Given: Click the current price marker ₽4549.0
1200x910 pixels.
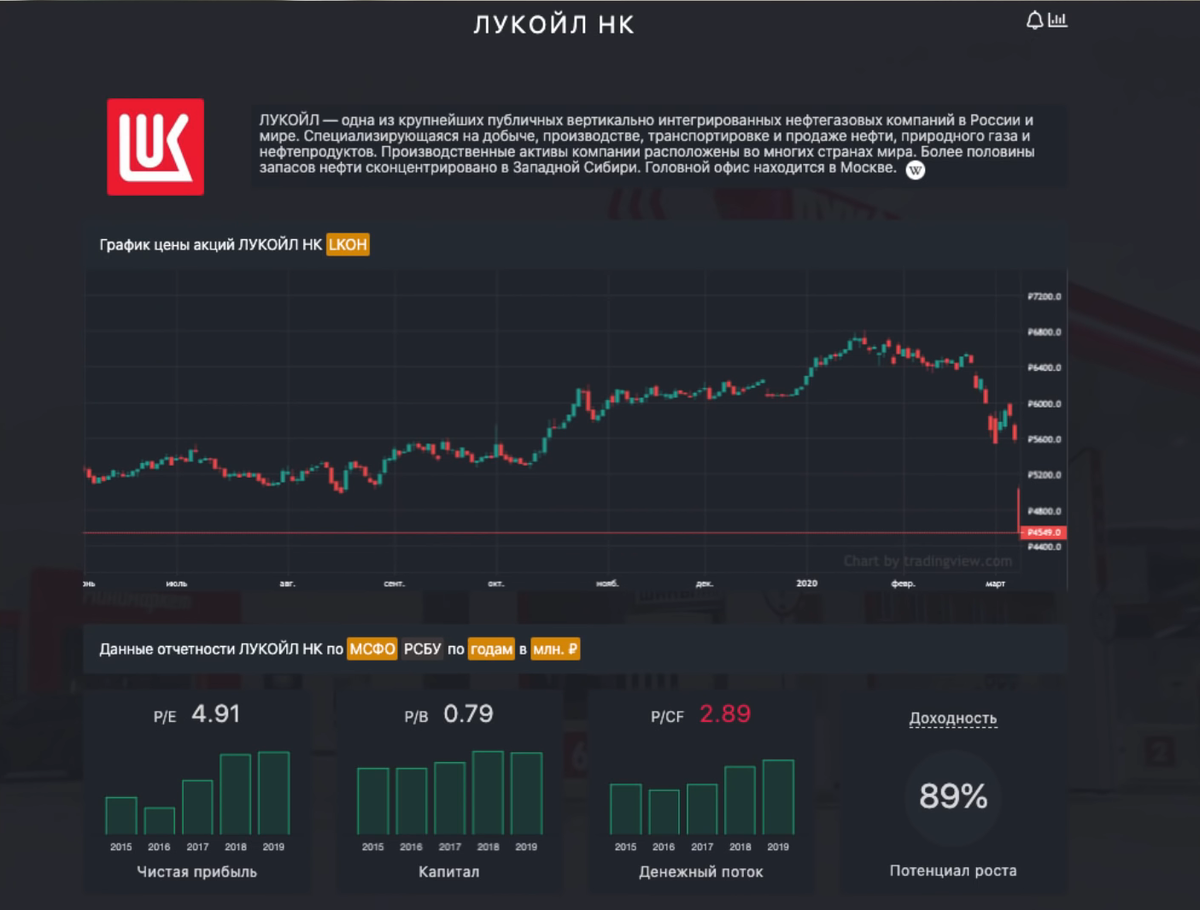Looking at the screenshot, I should (x=1043, y=532).
